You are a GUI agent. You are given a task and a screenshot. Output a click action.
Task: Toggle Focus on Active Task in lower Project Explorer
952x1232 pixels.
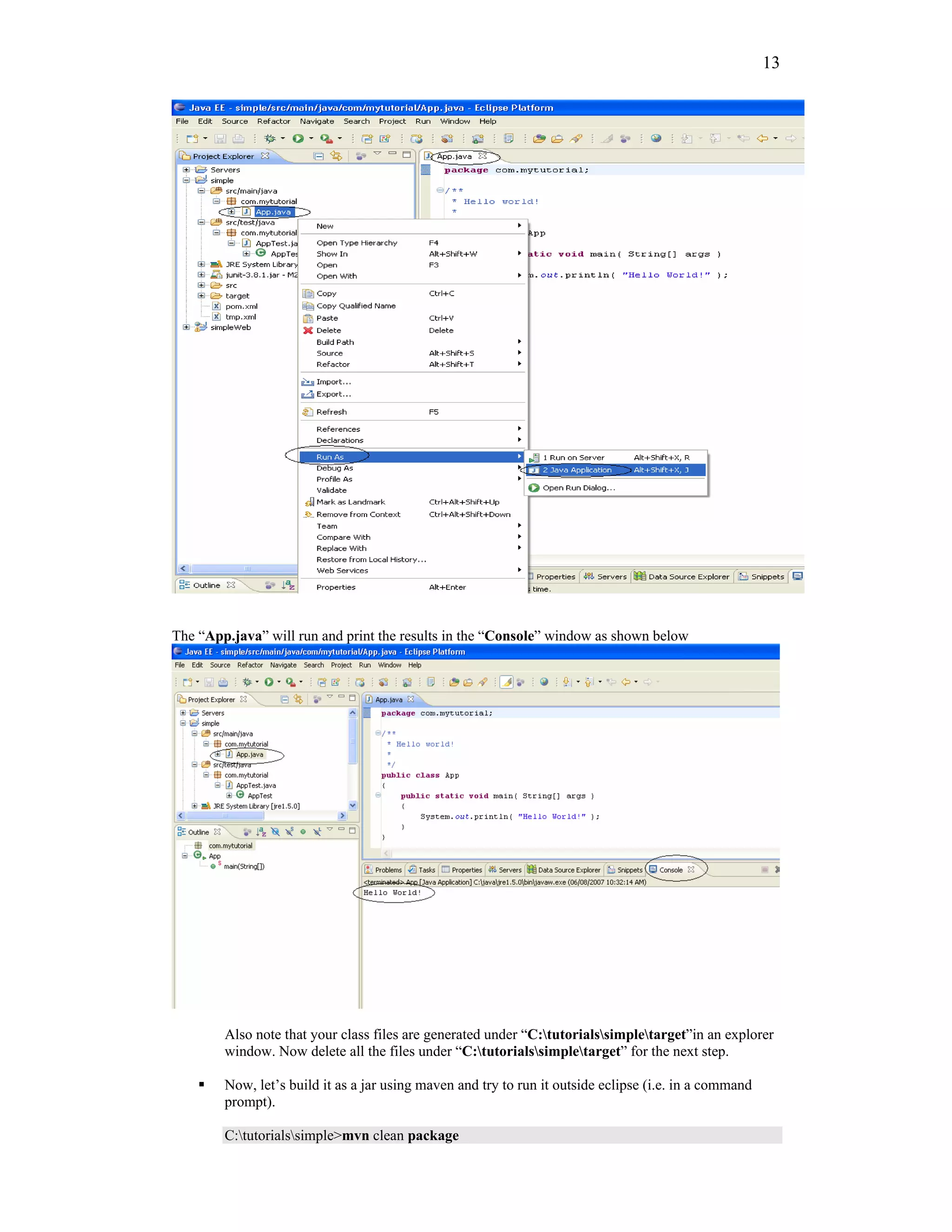pyautogui.click(x=317, y=700)
